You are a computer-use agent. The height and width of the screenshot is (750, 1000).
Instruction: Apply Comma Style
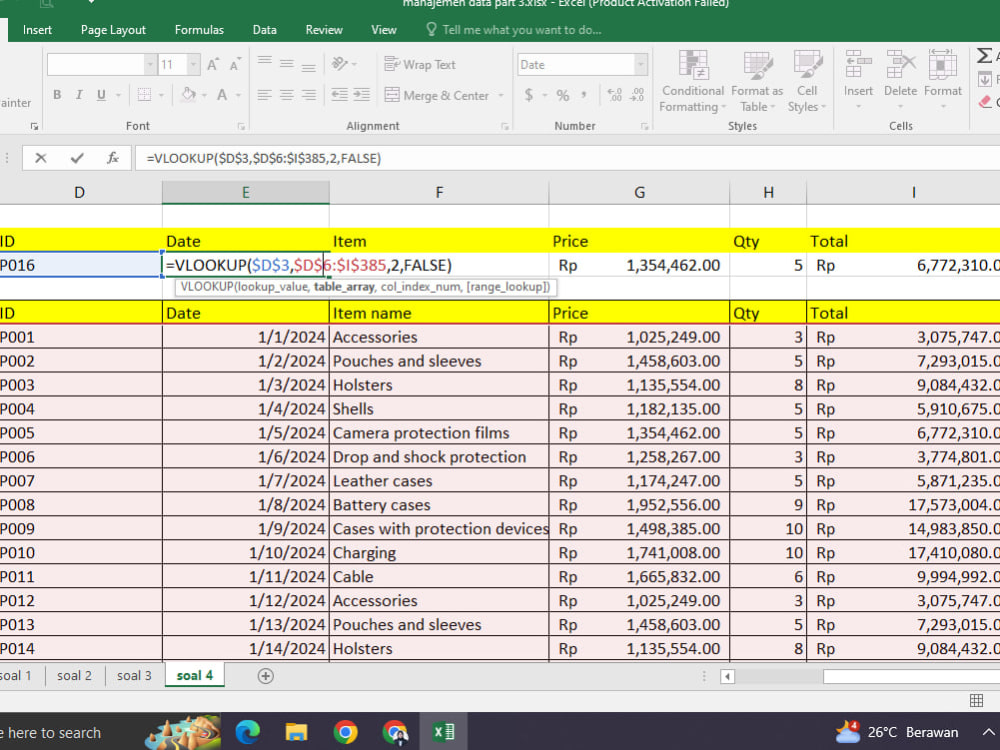click(x=584, y=95)
